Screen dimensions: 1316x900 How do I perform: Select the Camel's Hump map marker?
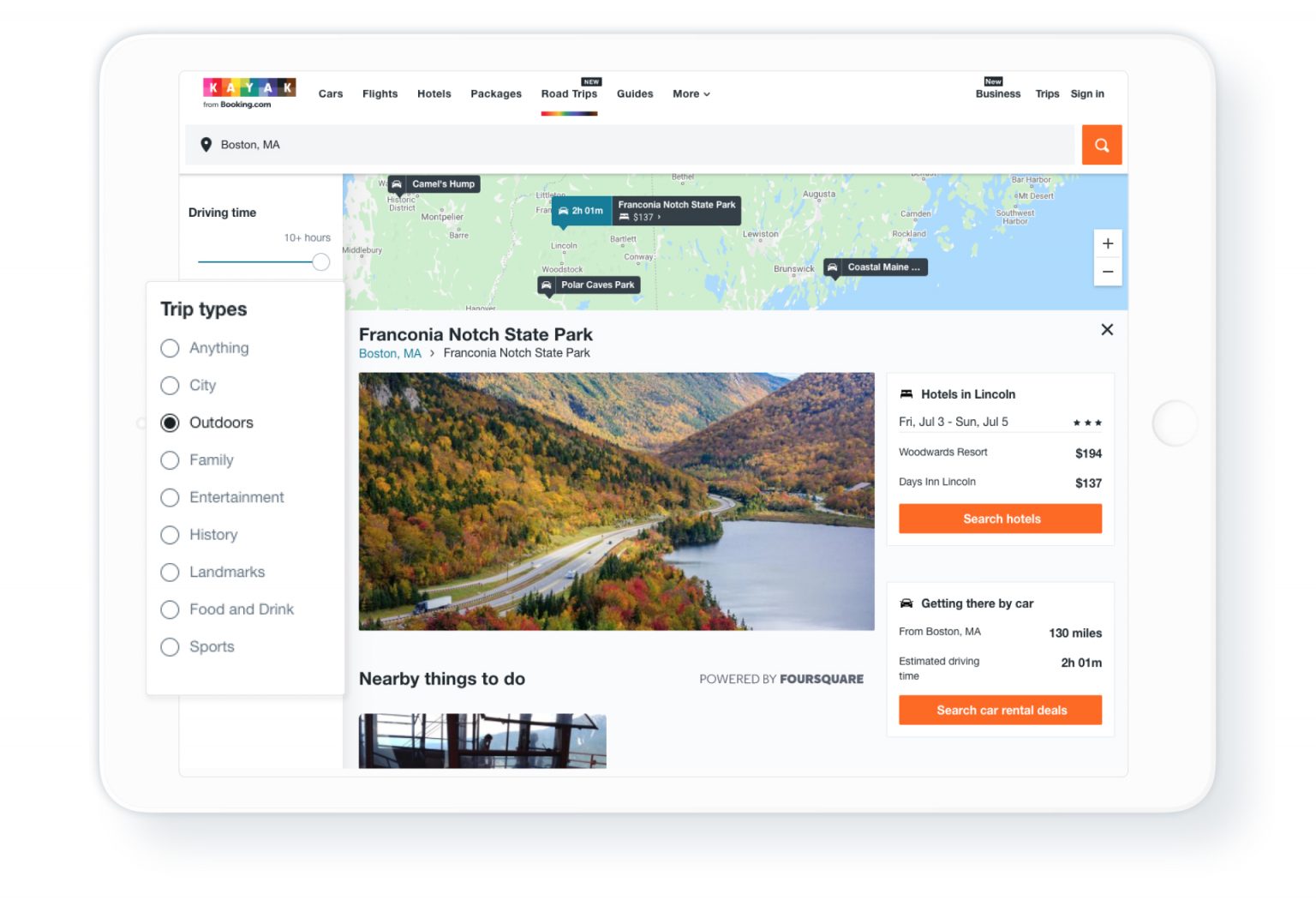(x=434, y=183)
